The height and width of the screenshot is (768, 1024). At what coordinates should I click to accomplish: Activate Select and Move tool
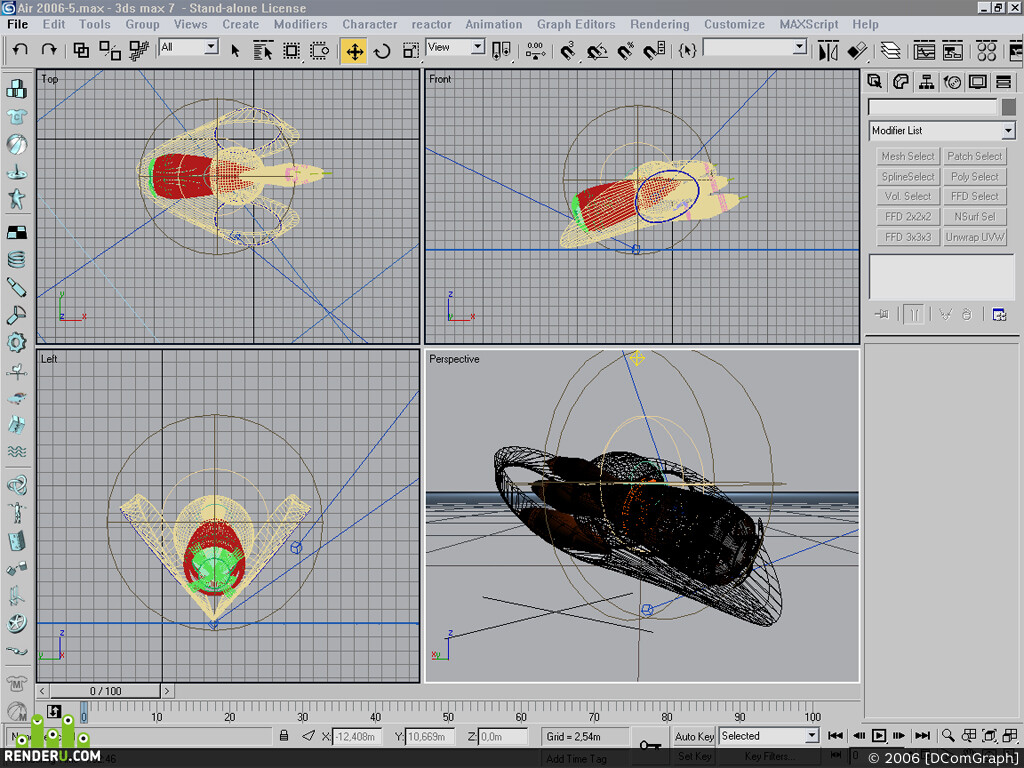[353, 50]
